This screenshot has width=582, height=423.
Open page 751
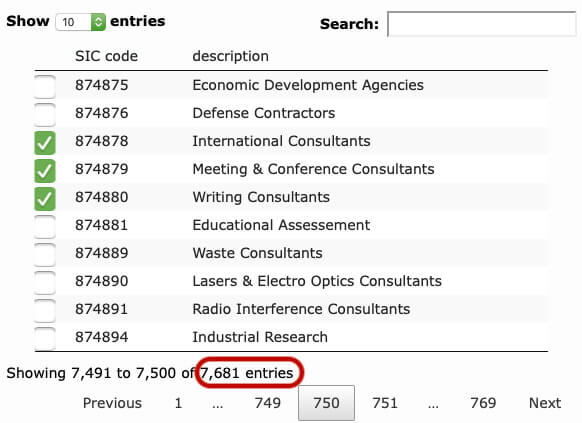pyautogui.click(x=385, y=403)
